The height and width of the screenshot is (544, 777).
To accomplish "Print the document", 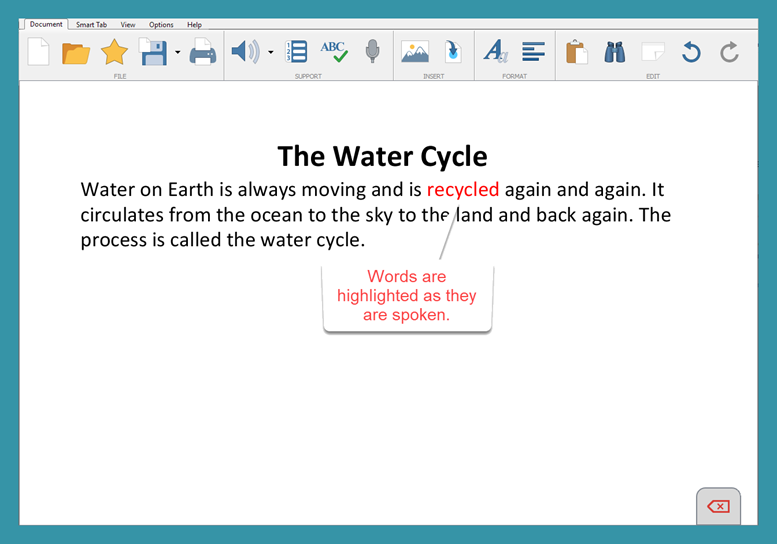I will pos(203,52).
